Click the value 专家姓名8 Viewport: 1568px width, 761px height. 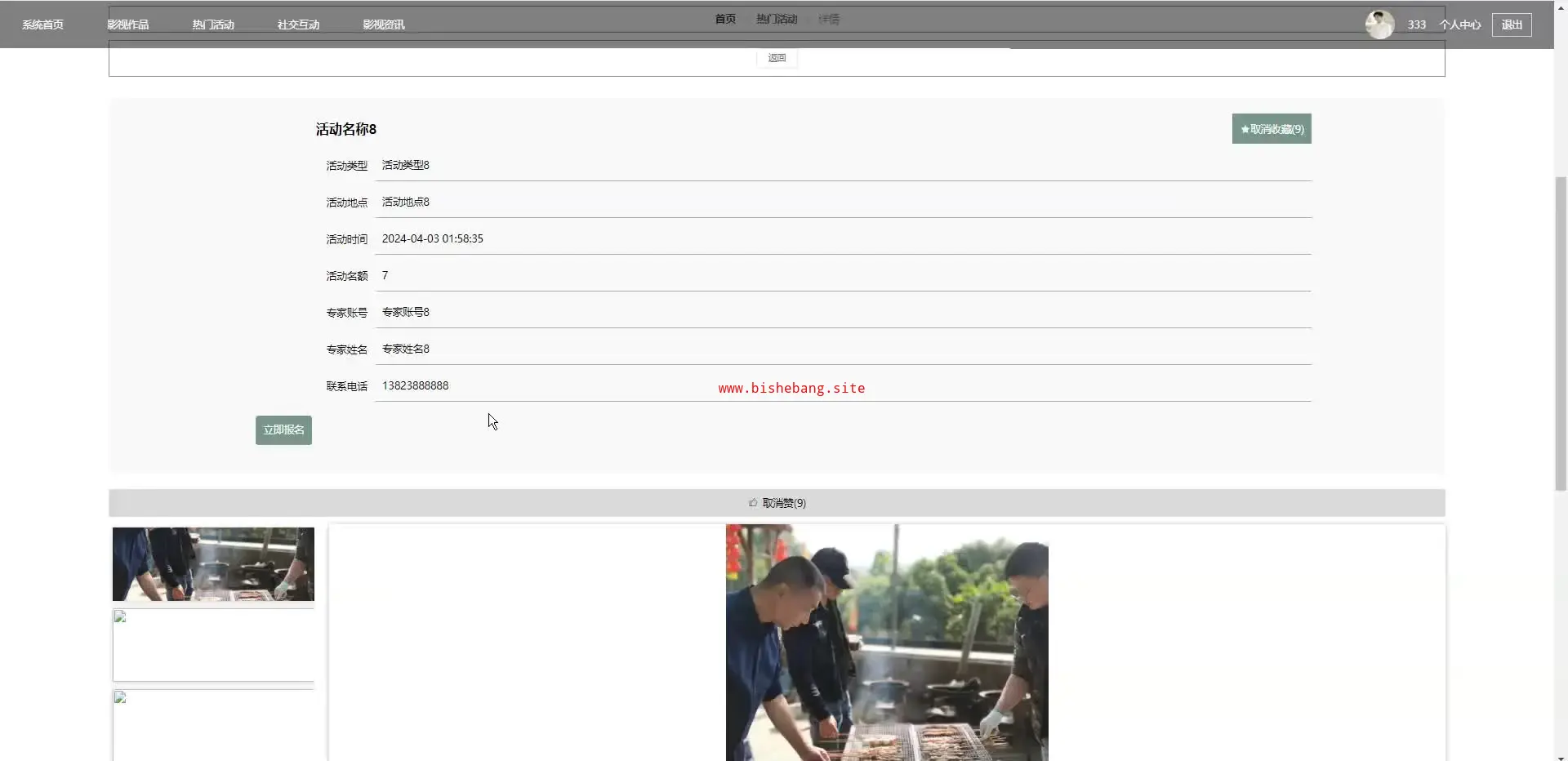[406, 349]
